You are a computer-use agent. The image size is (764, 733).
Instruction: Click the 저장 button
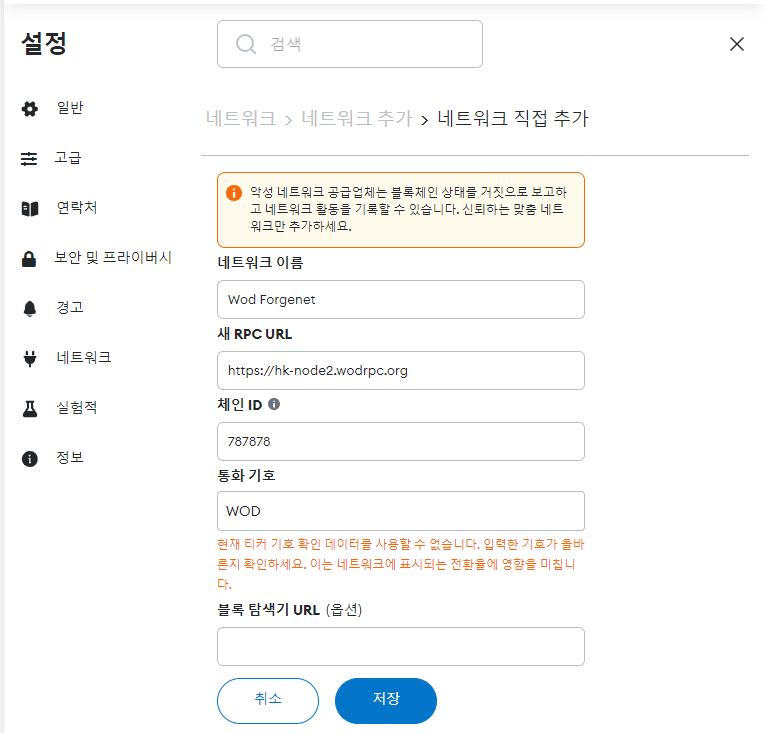(386, 700)
